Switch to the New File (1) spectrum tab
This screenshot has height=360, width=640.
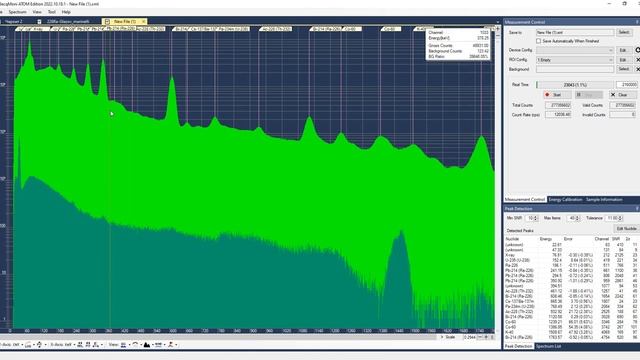[124, 21]
